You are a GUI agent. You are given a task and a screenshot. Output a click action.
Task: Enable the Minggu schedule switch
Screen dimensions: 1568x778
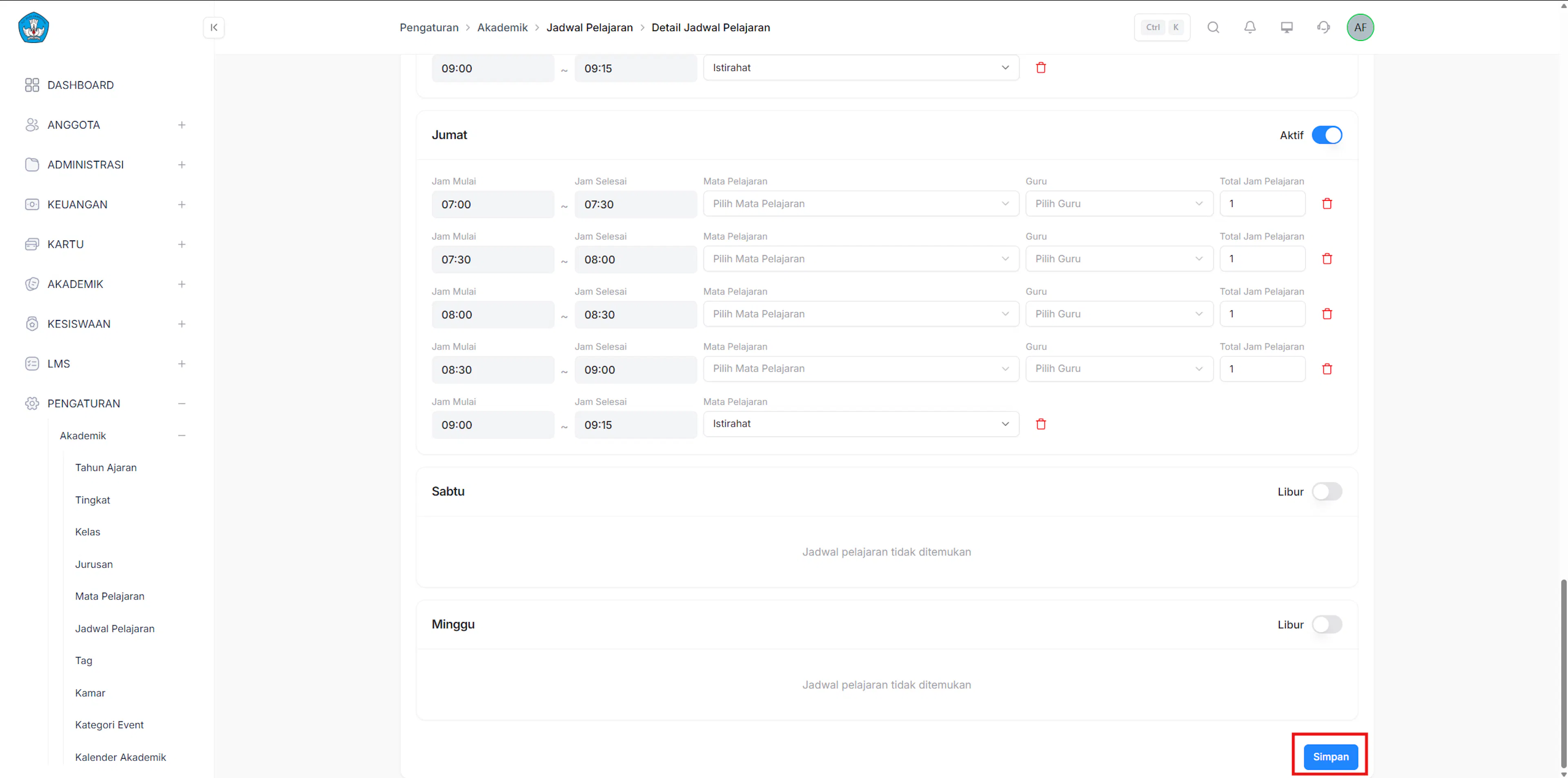pos(1327,624)
